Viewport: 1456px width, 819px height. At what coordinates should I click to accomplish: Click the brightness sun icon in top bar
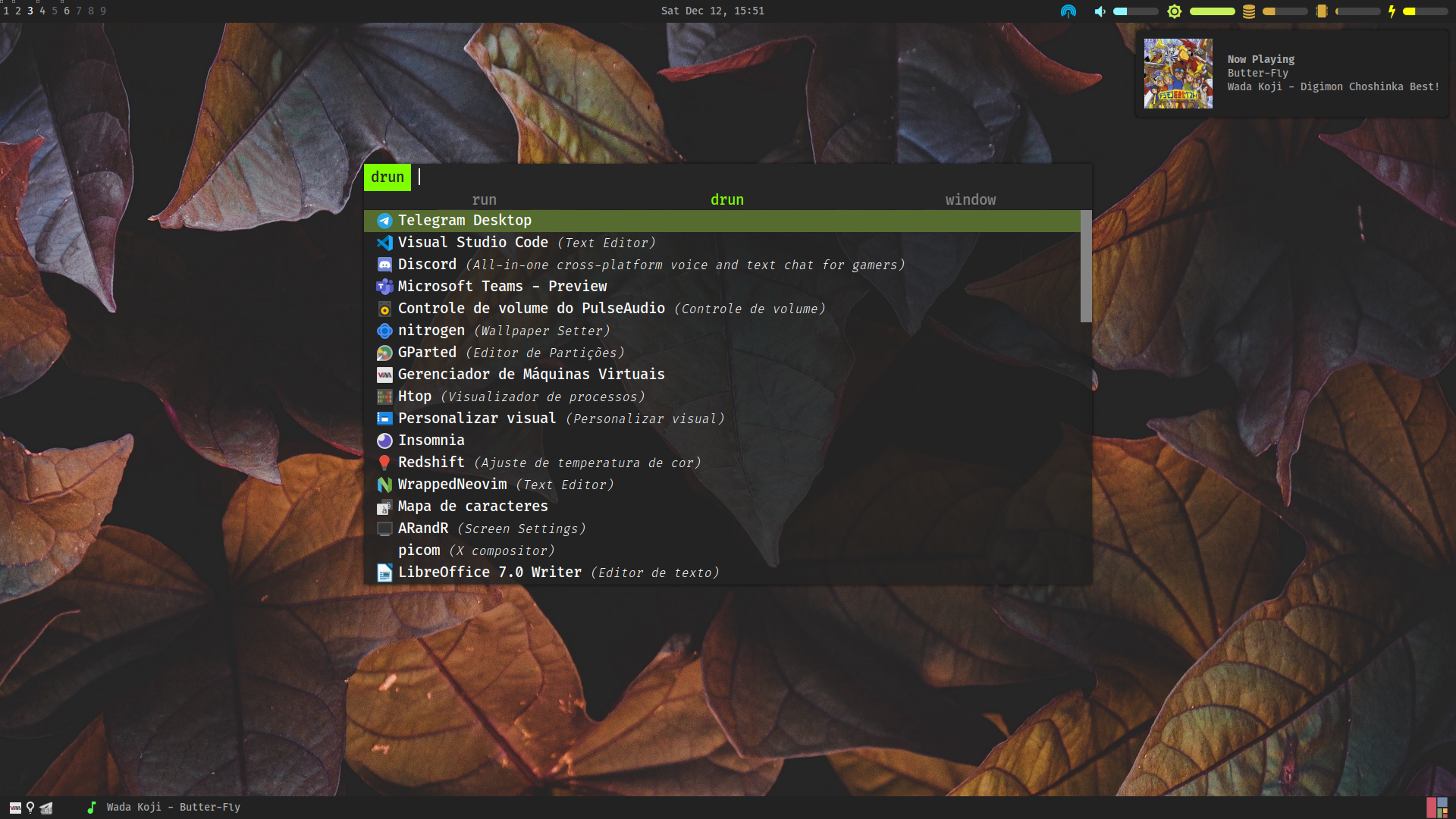tap(1174, 11)
